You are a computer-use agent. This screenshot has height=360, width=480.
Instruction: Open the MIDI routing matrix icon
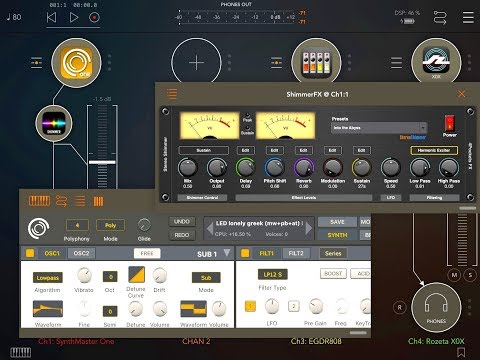440,17
